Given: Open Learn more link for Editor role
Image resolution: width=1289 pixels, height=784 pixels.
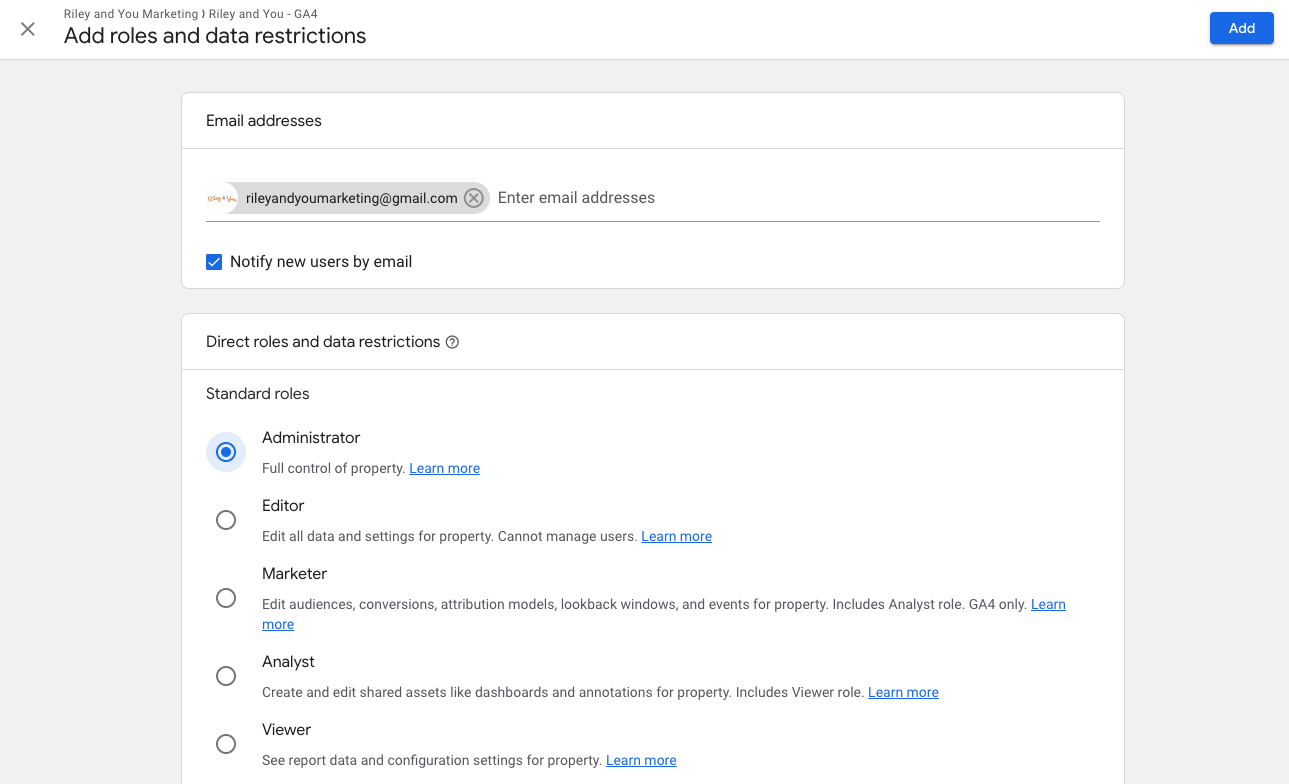Looking at the screenshot, I should point(677,536).
